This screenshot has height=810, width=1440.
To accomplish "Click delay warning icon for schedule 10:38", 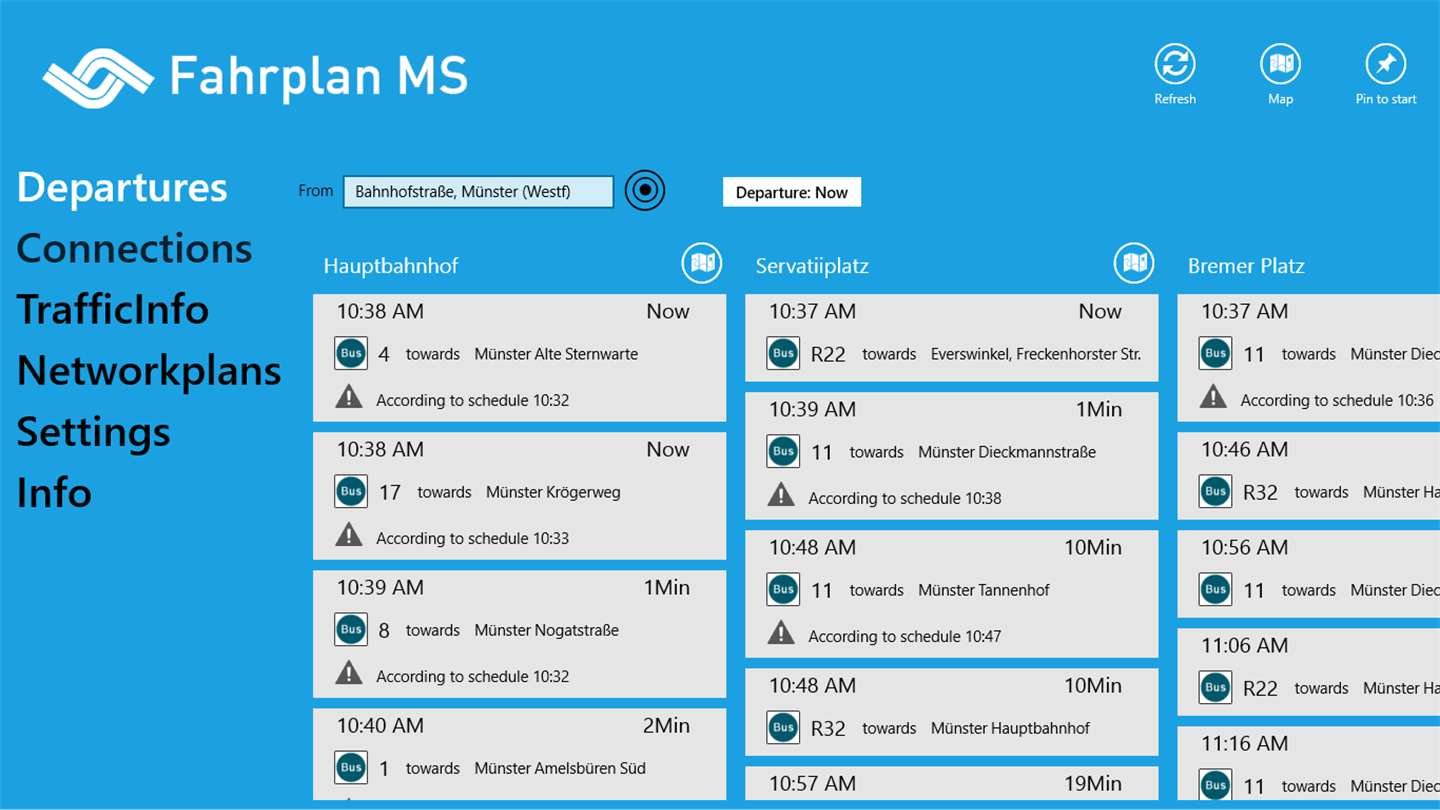I will tap(781, 495).
